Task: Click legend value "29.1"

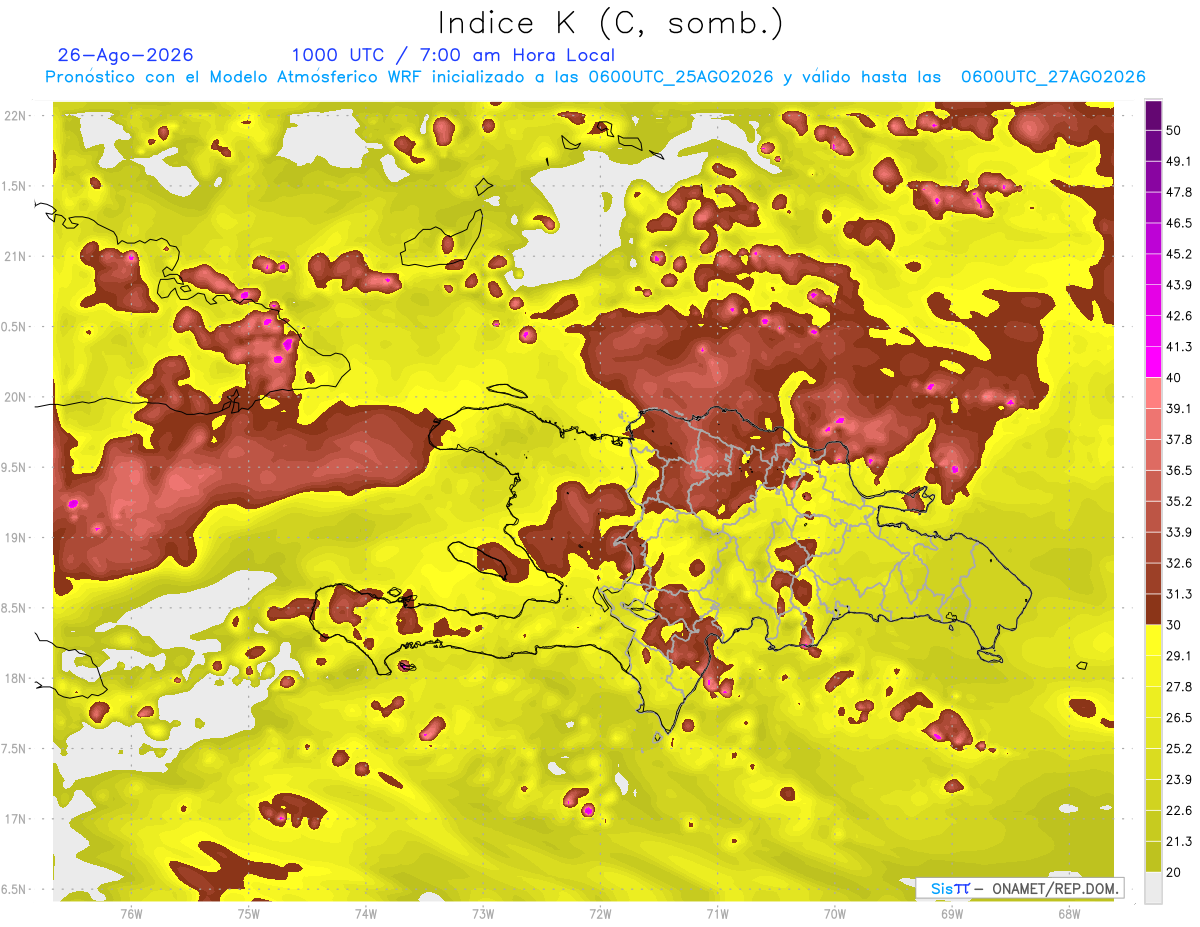Action: pos(1180,655)
